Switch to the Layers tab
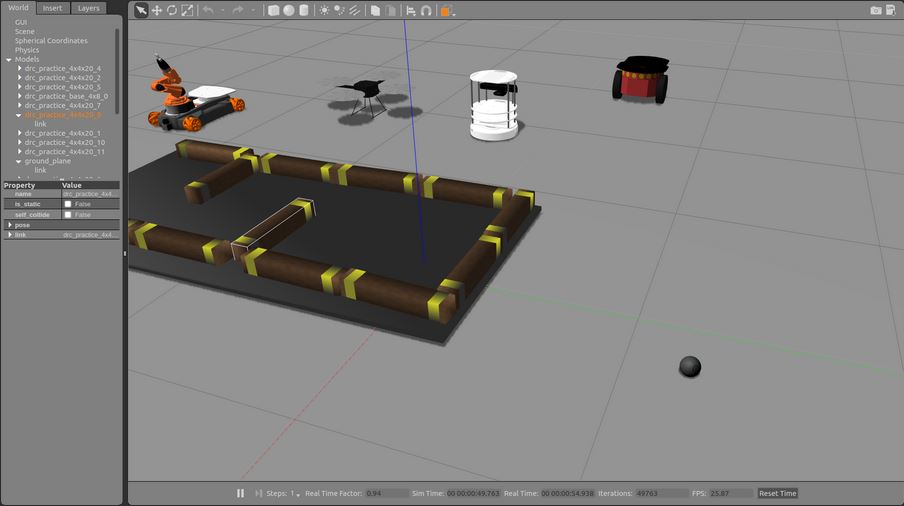 [x=88, y=8]
